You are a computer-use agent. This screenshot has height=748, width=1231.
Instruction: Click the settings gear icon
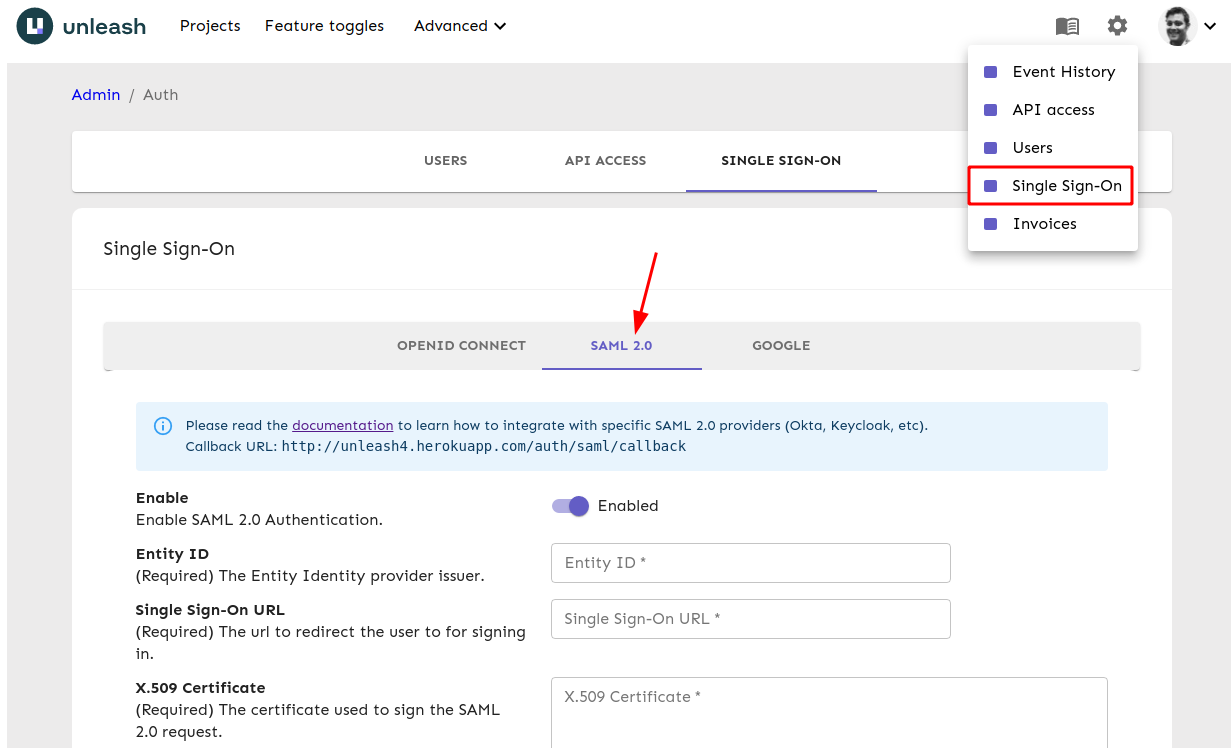click(x=1117, y=26)
